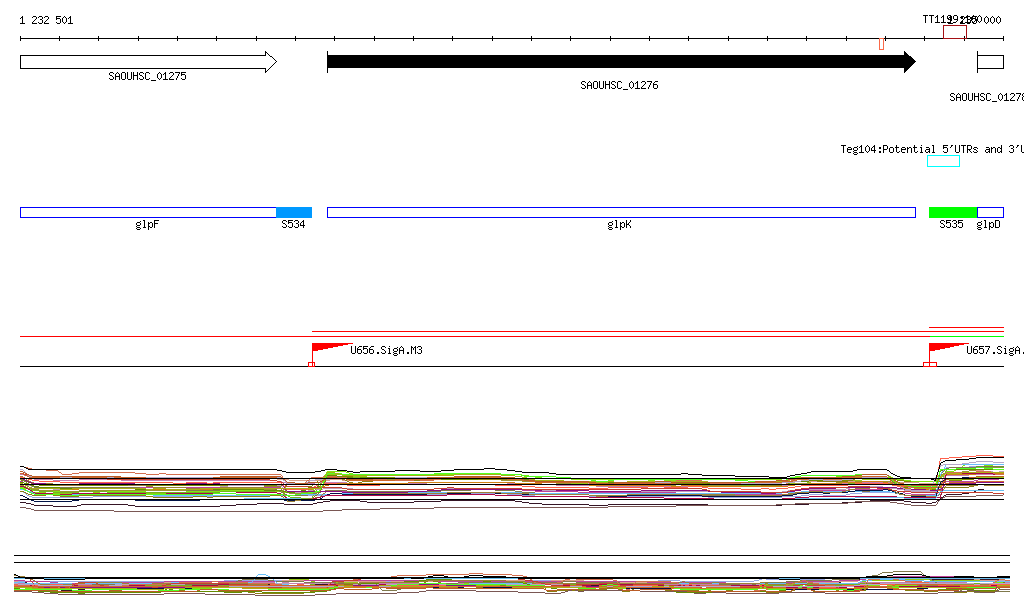Click the black SAOUHSC_01276 gene arrow
The height and width of the screenshot is (611, 1024).
pyautogui.click(x=620, y=62)
